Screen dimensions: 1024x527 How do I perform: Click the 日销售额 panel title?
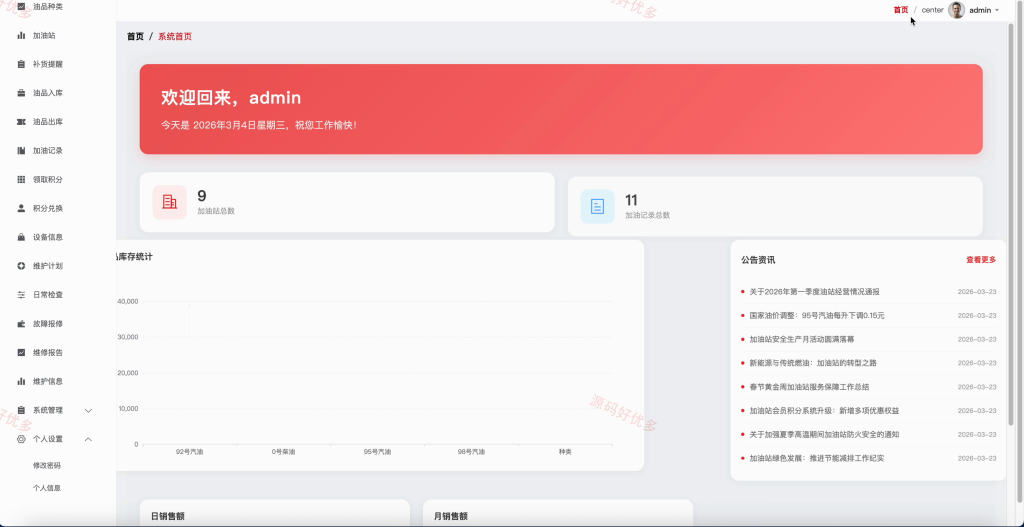tap(168, 516)
